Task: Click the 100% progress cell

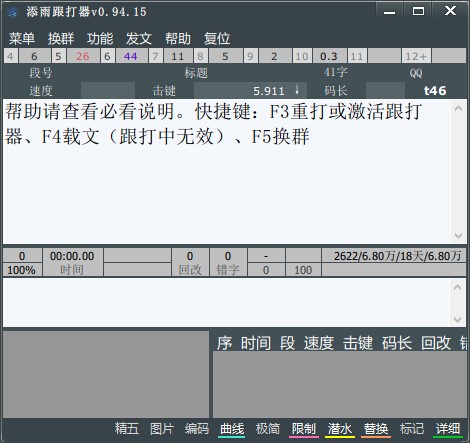Action: click(21, 270)
